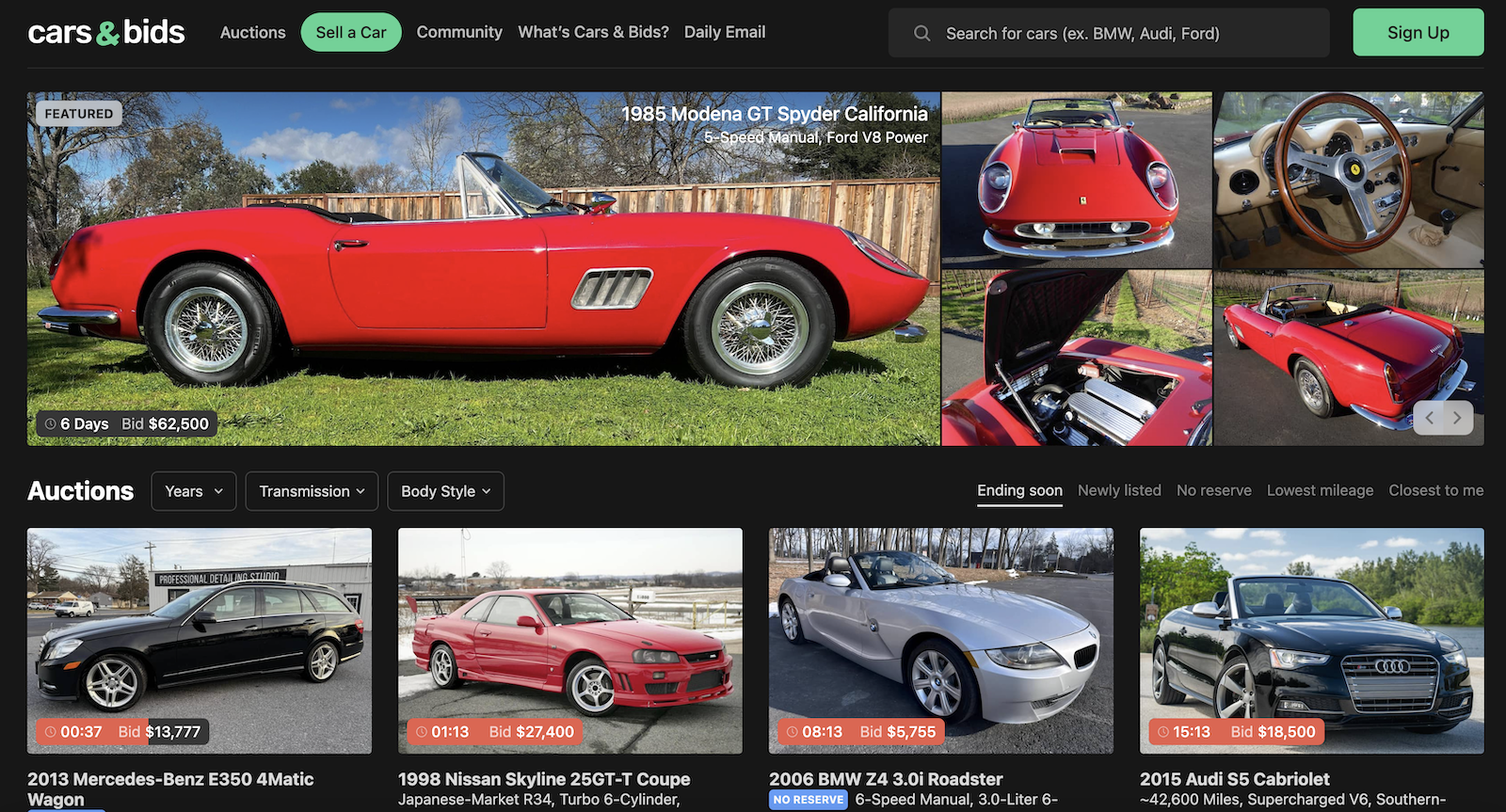Open featured Spyder engine bay thumbnail
This screenshot has height=812, width=1506.
(1077, 358)
